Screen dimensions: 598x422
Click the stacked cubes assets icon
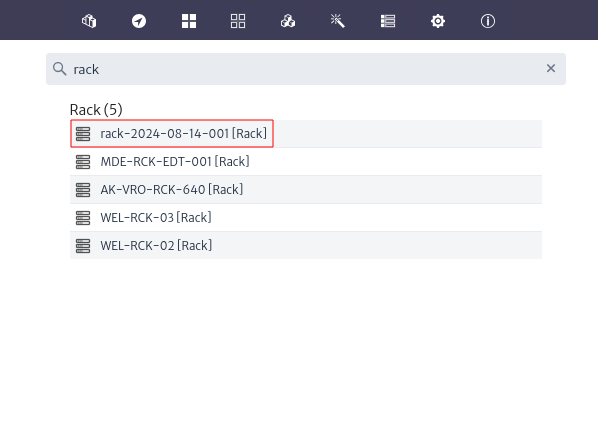(288, 21)
